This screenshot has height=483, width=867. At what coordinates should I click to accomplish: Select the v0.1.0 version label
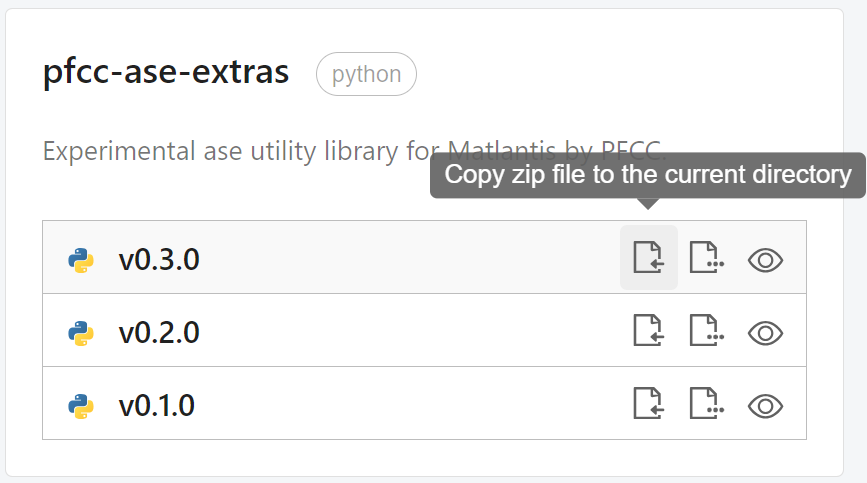tap(157, 405)
